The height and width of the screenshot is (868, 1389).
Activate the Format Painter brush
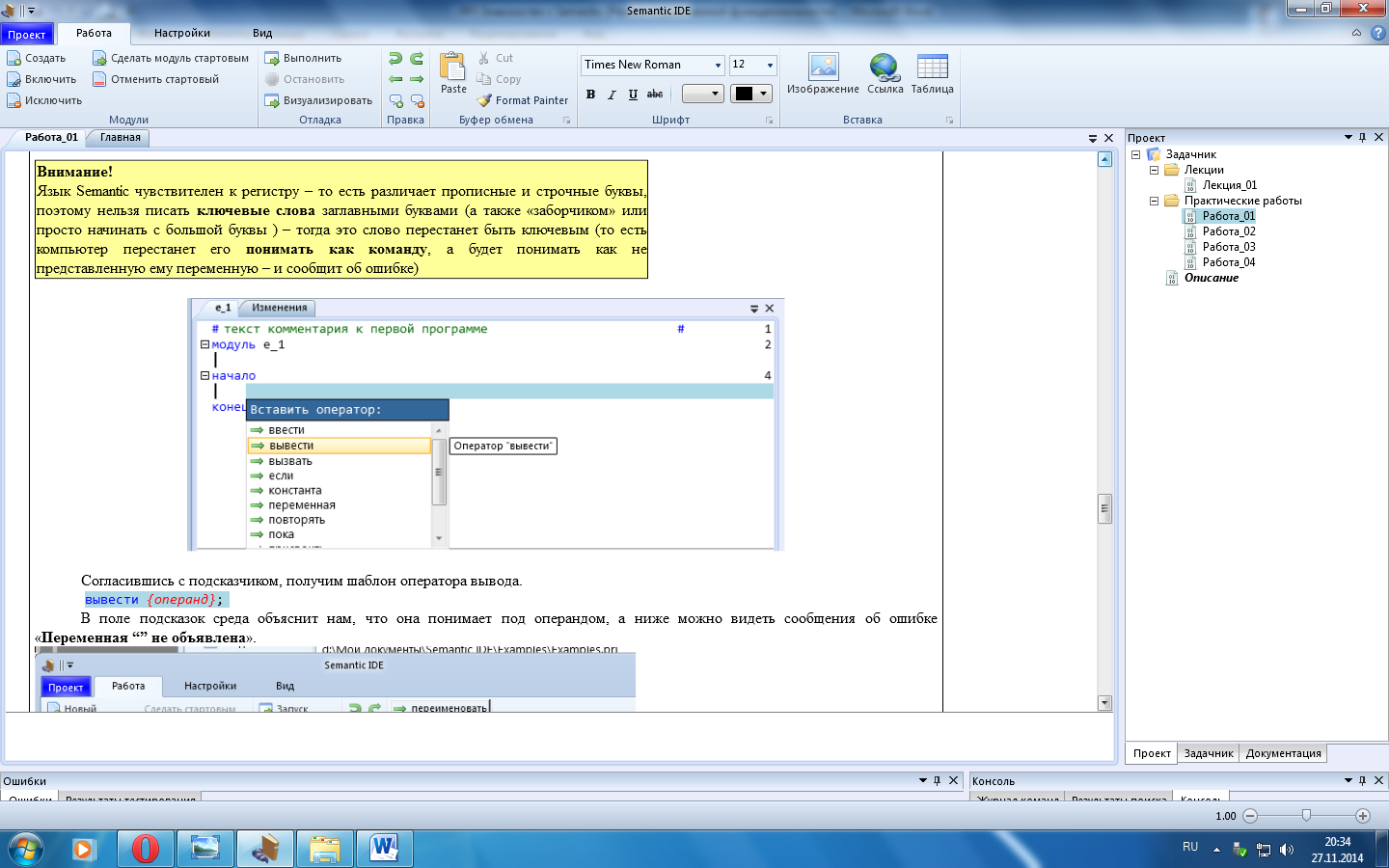[522, 100]
